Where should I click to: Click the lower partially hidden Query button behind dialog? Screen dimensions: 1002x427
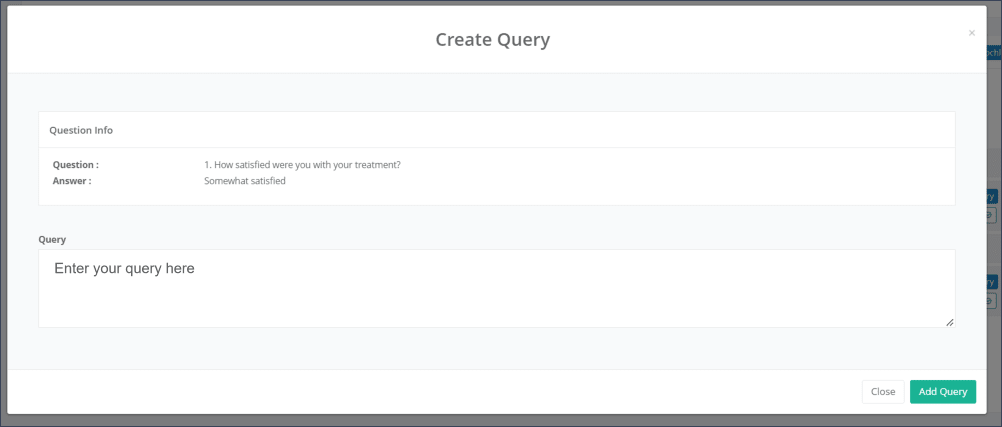coord(992,282)
